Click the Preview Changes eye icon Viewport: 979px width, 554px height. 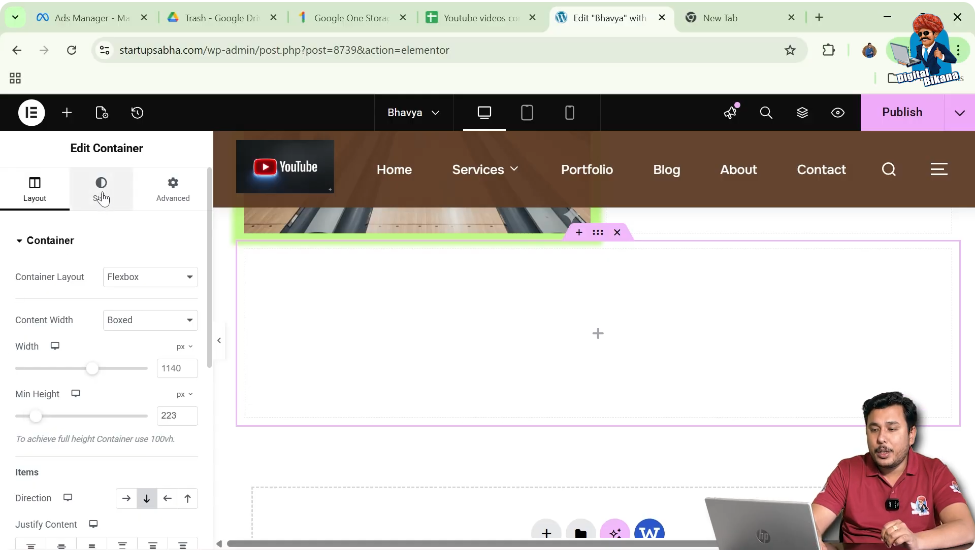point(838,113)
